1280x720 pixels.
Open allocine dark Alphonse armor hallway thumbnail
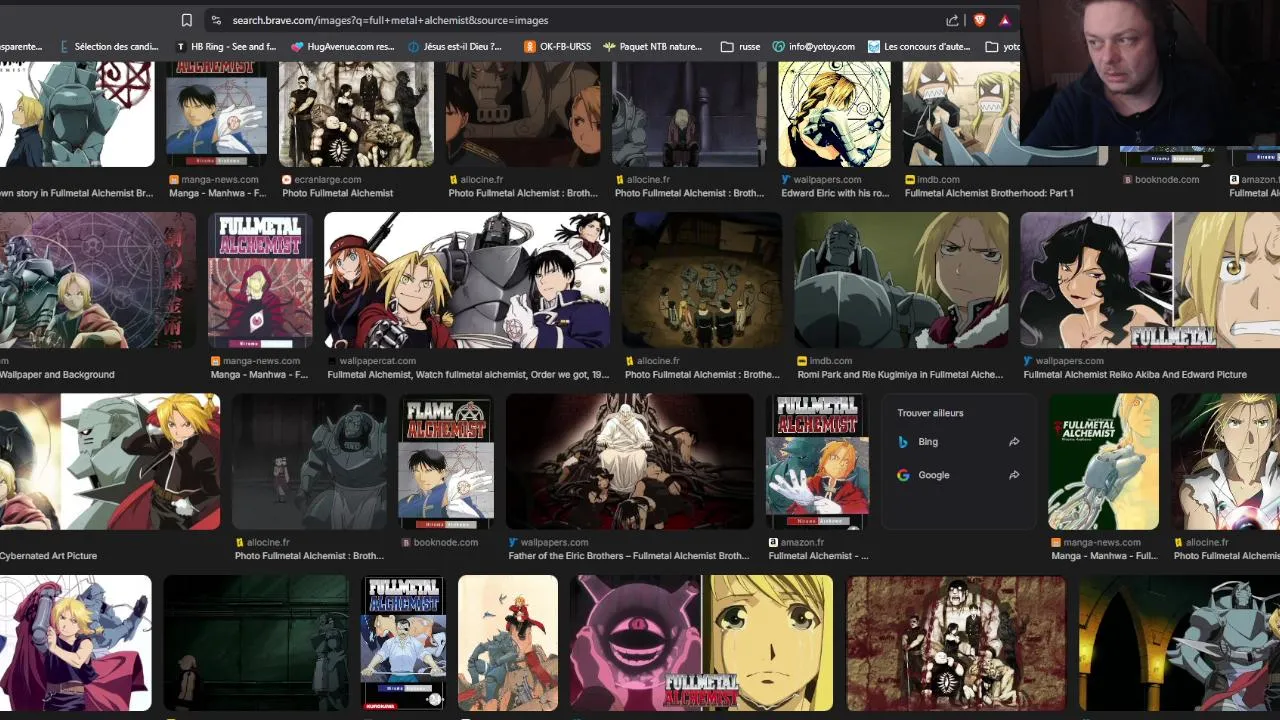click(309, 461)
